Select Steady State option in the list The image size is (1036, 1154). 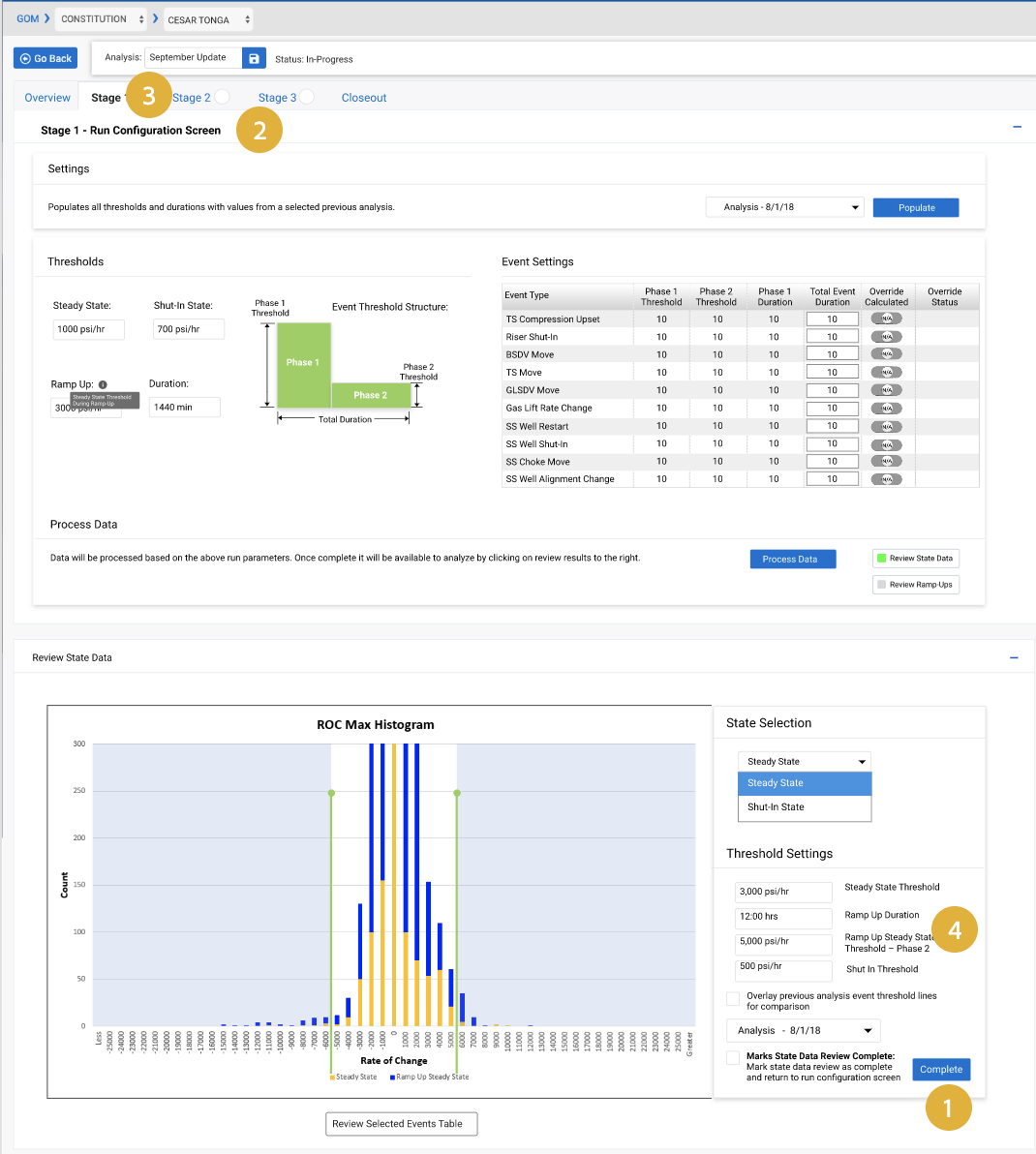[x=805, y=783]
